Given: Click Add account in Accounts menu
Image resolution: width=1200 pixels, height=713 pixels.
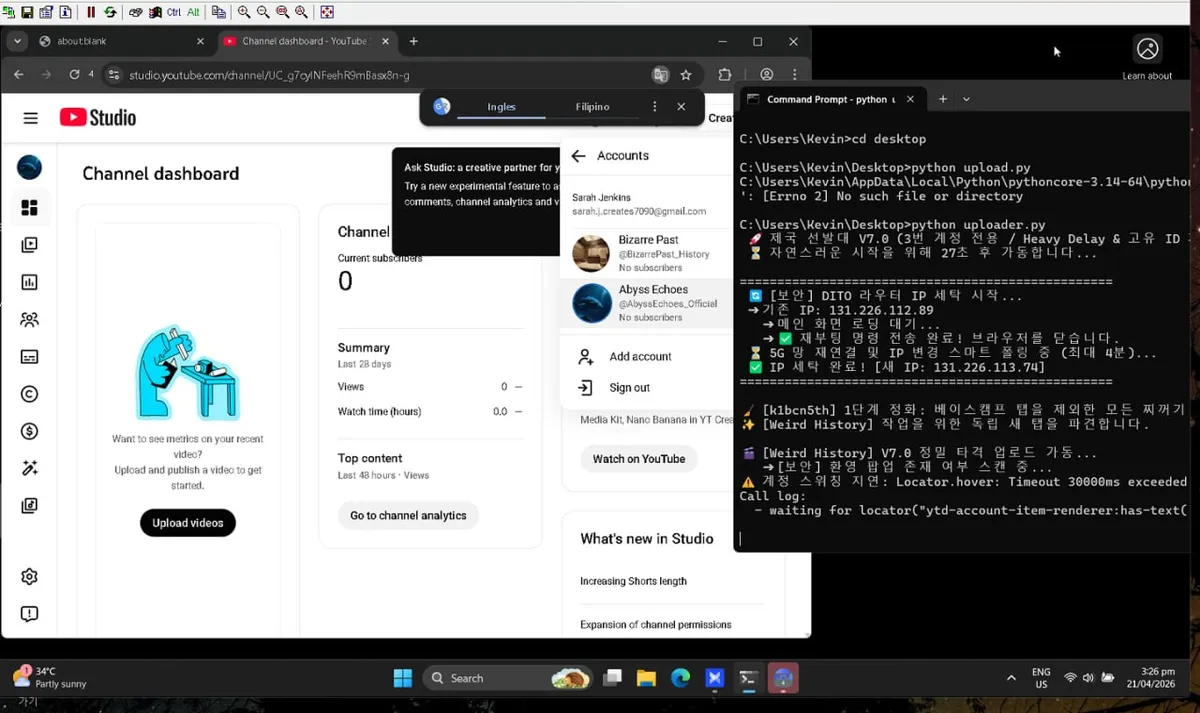Looking at the screenshot, I should click(x=646, y=356).
